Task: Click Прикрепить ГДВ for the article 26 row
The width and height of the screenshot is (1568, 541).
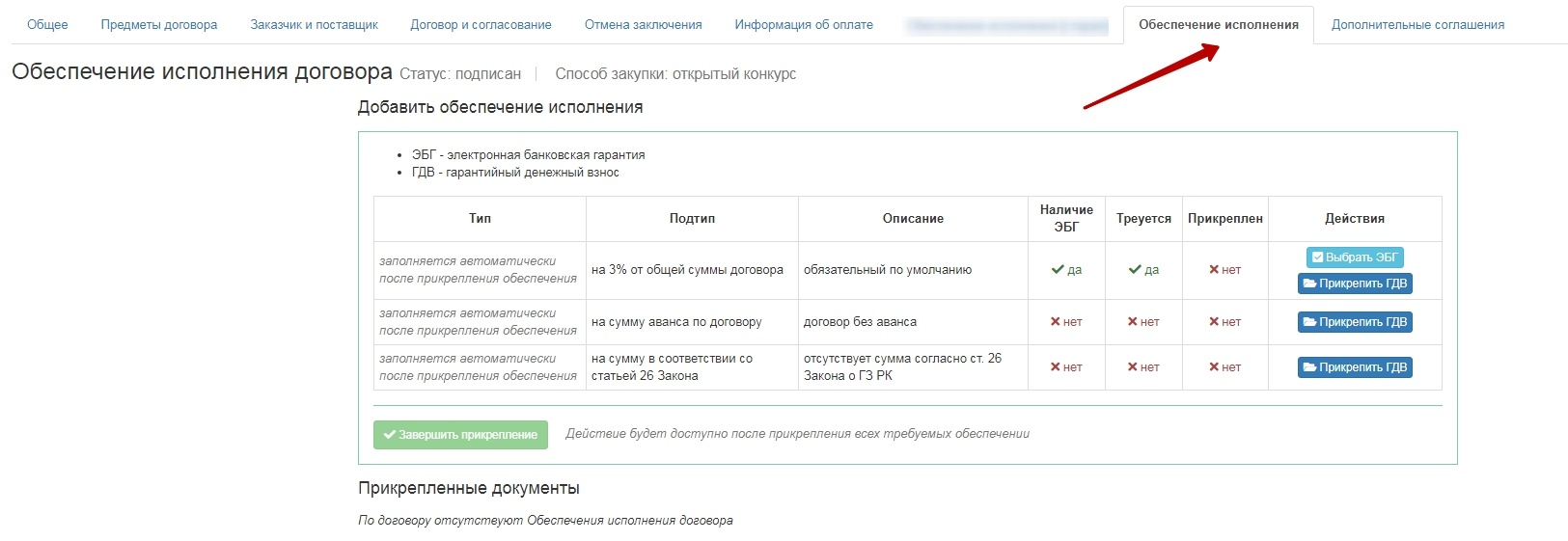Action: 1355,367
